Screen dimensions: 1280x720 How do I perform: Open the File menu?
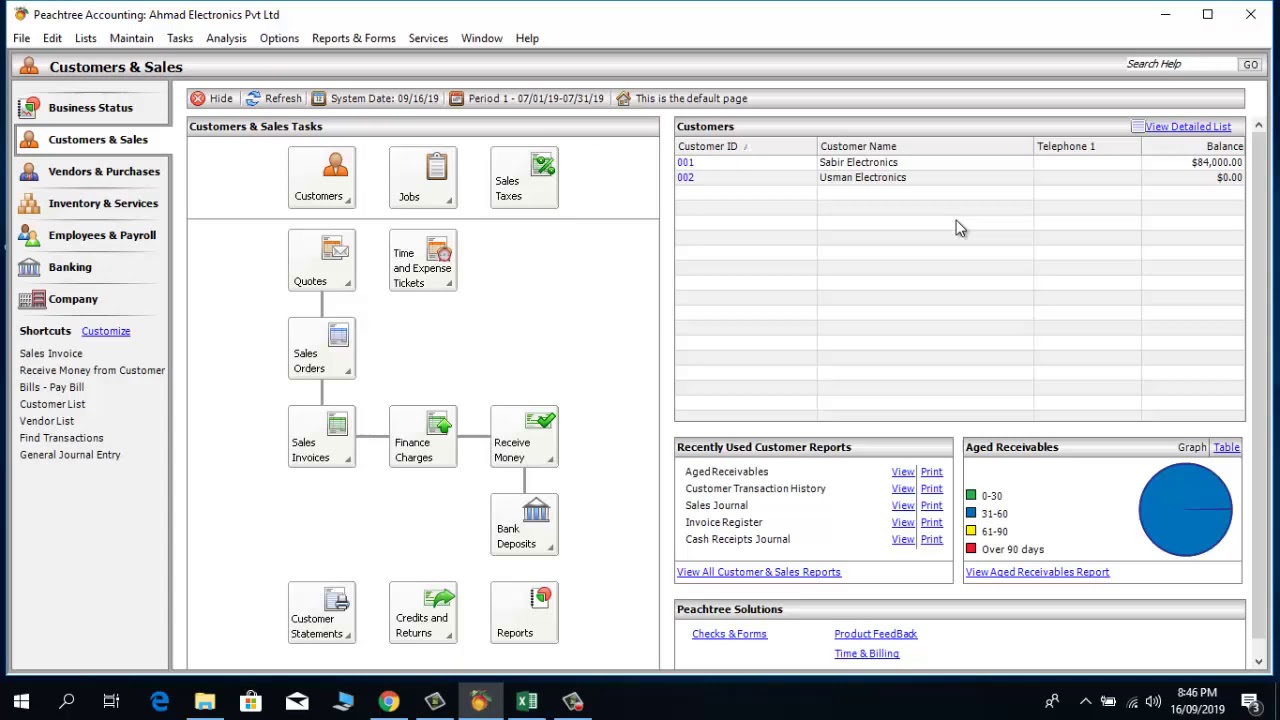(x=21, y=38)
